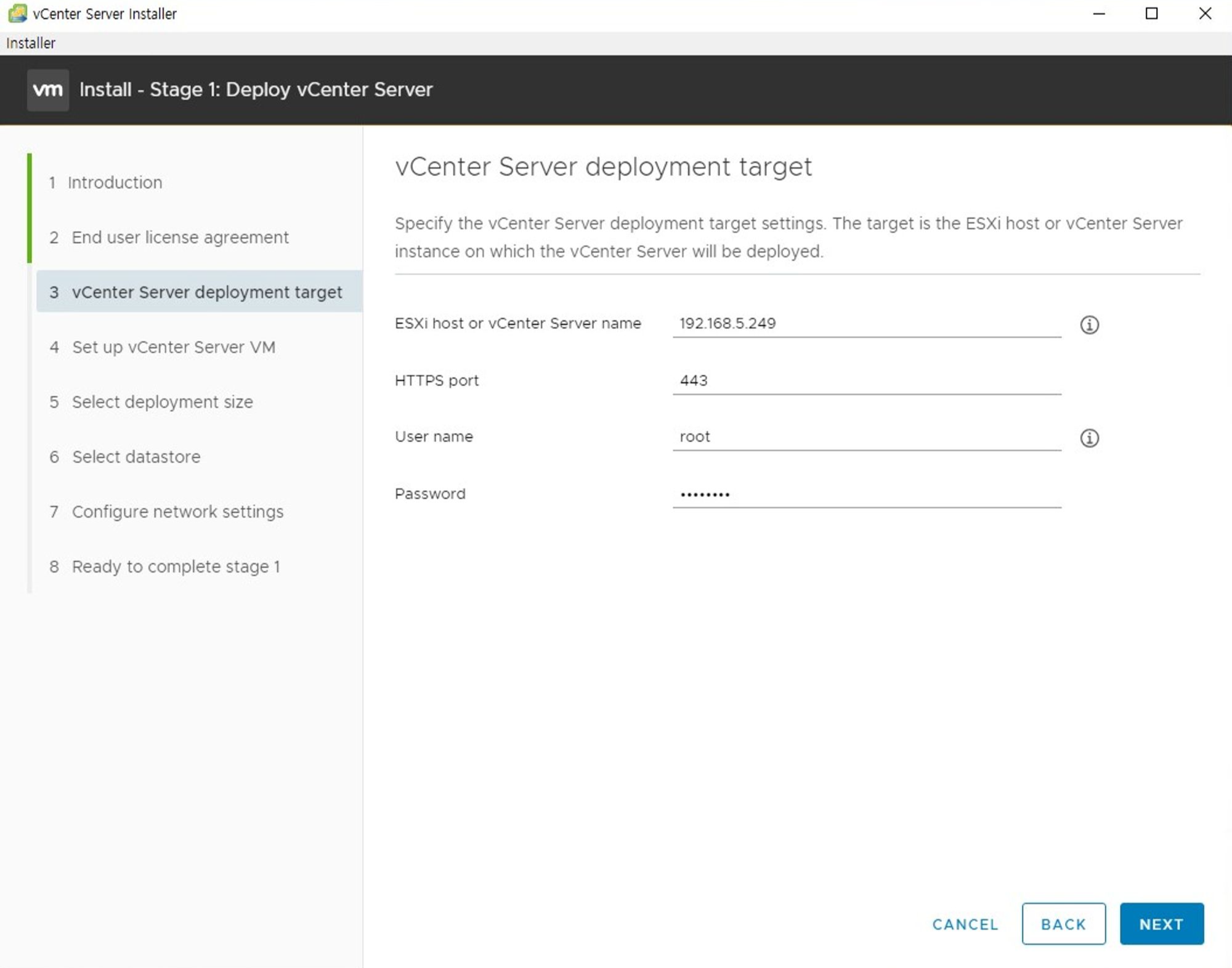Click into the Password field

point(866,494)
